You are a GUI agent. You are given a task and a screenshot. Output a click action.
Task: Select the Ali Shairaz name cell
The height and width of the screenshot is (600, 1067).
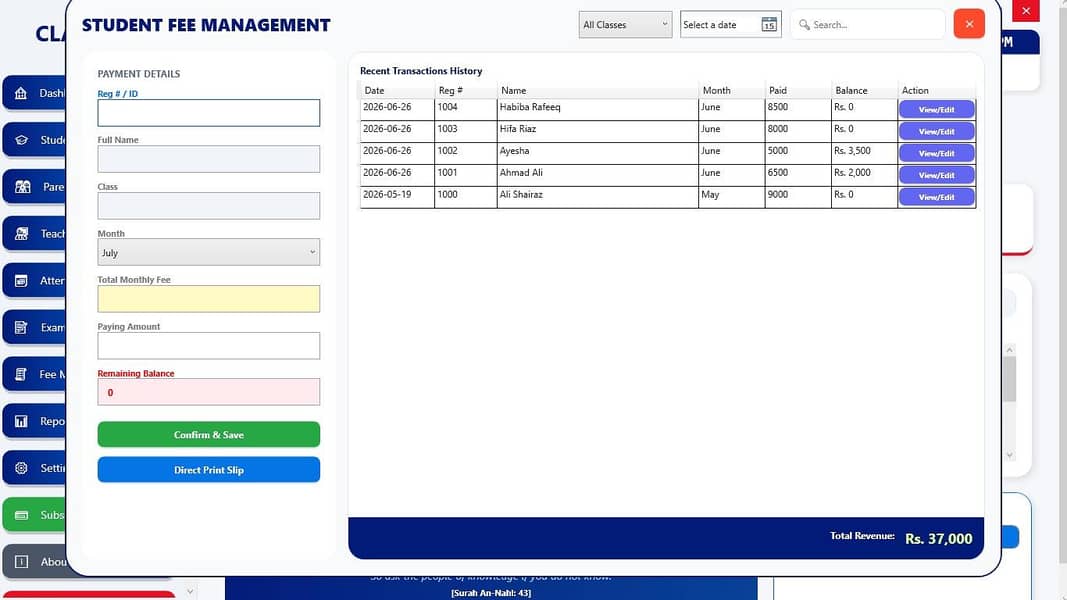coord(597,197)
